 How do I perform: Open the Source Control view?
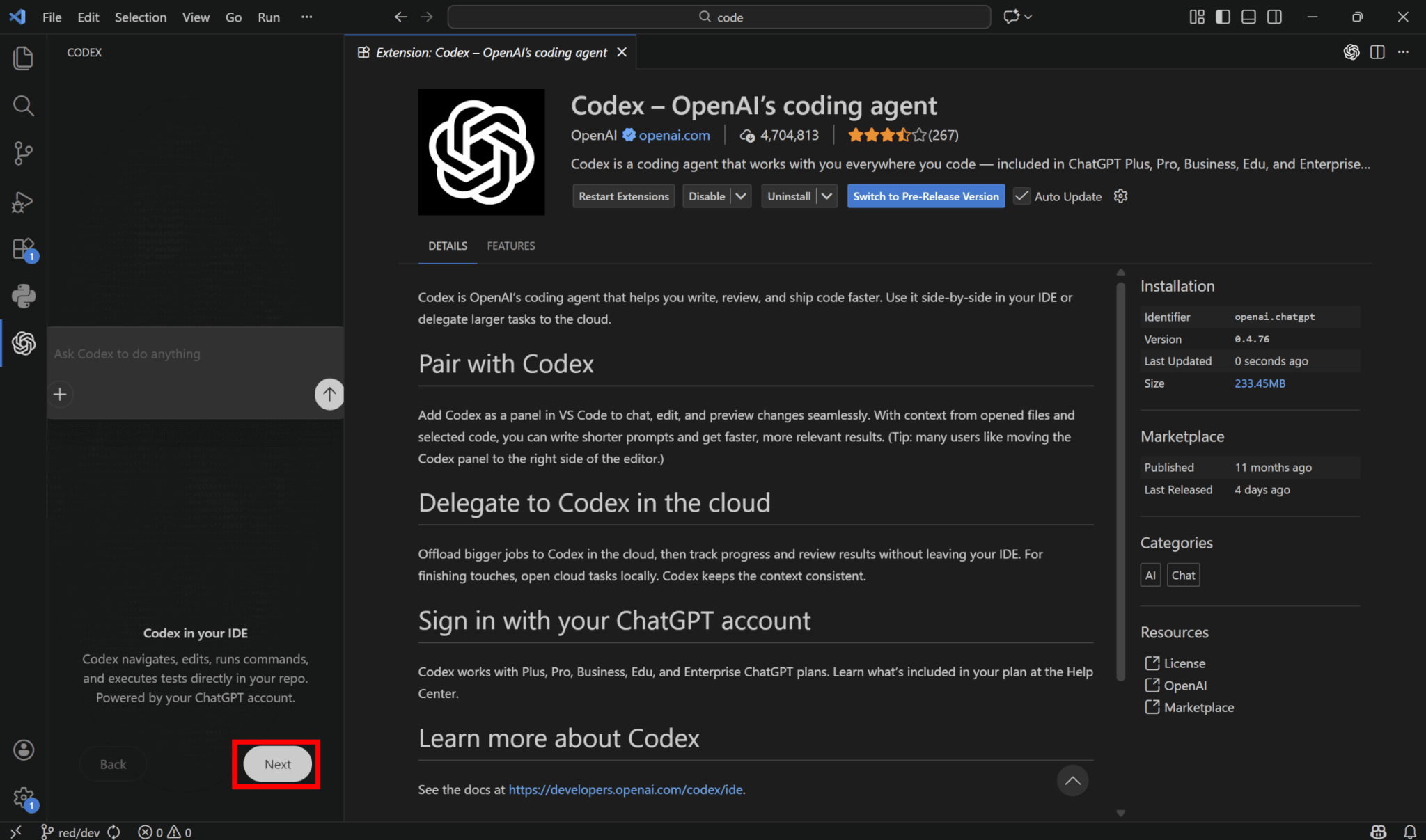point(23,153)
